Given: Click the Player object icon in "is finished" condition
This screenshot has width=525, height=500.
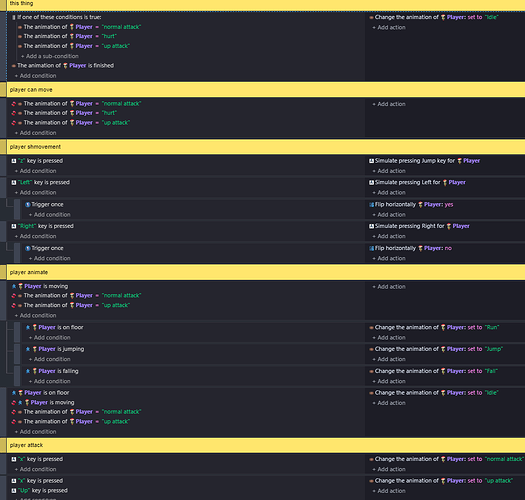Looking at the screenshot, I should (65, 66).
